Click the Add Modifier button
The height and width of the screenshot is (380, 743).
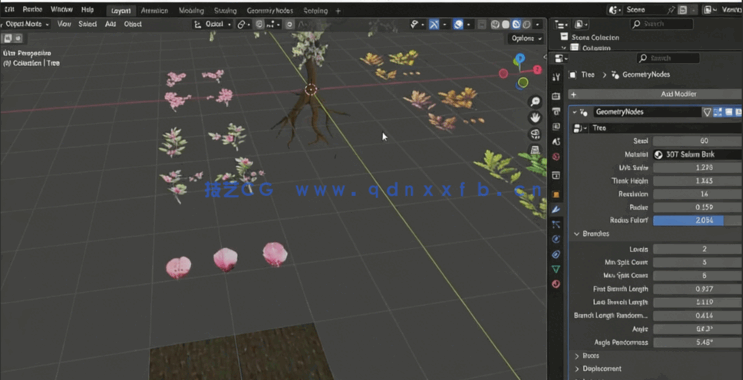pos(655,94)
